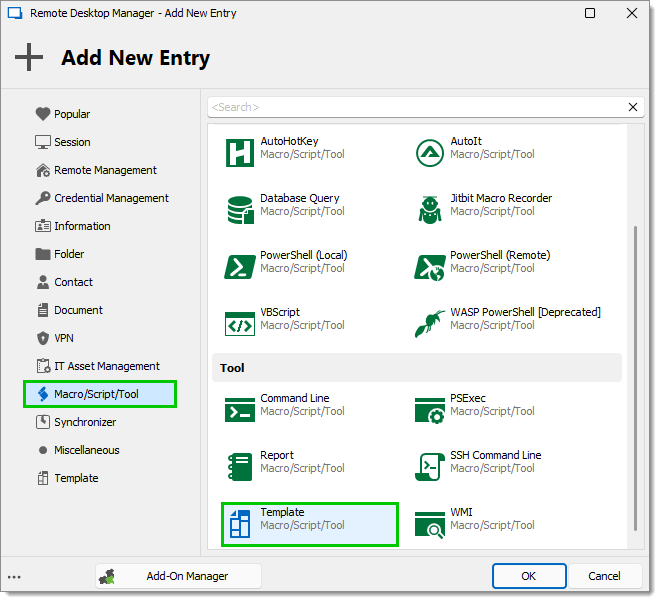The width and height of the screenshot is (660, 602).
Task: Select the VBScript code icon
Action: [240, 324]
